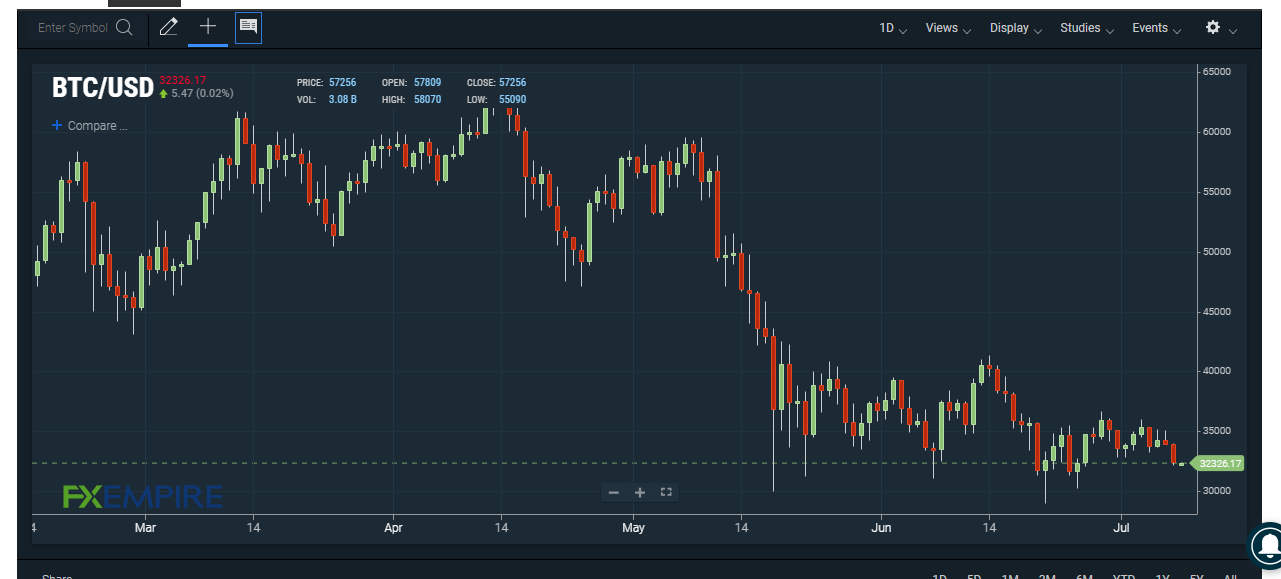
Task: Click the Enter Symbol search field
Action: point(72,28)
